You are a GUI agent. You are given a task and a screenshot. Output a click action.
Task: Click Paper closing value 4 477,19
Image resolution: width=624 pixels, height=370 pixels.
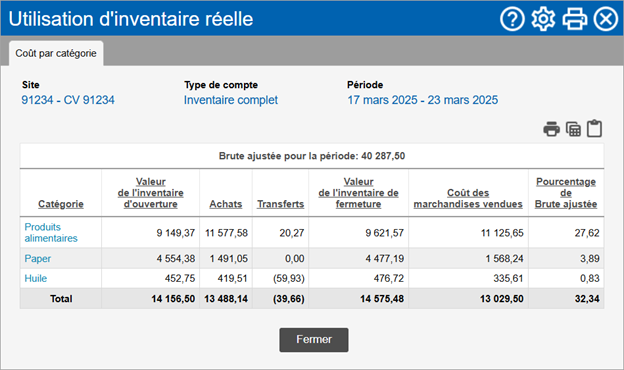tap(384, 259)
